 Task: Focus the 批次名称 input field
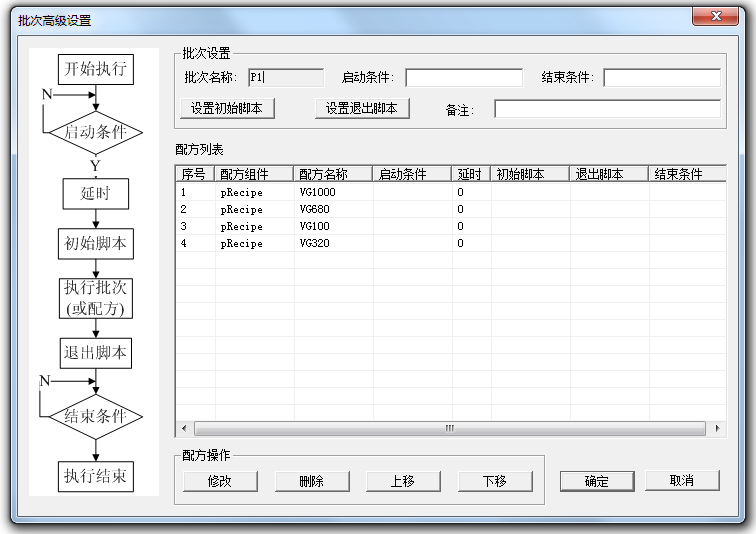pyautogui.click(x=286, y=78)
